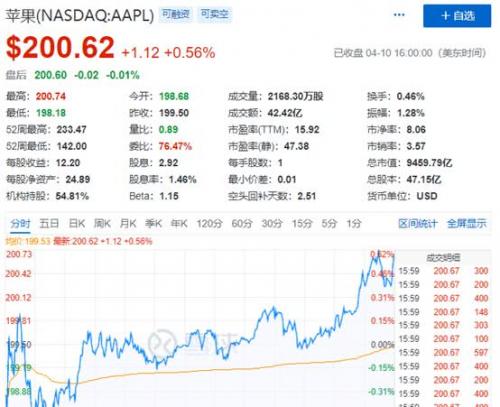Click the 量比 value 0.89

pyautogui.click(x=168, y=129)
